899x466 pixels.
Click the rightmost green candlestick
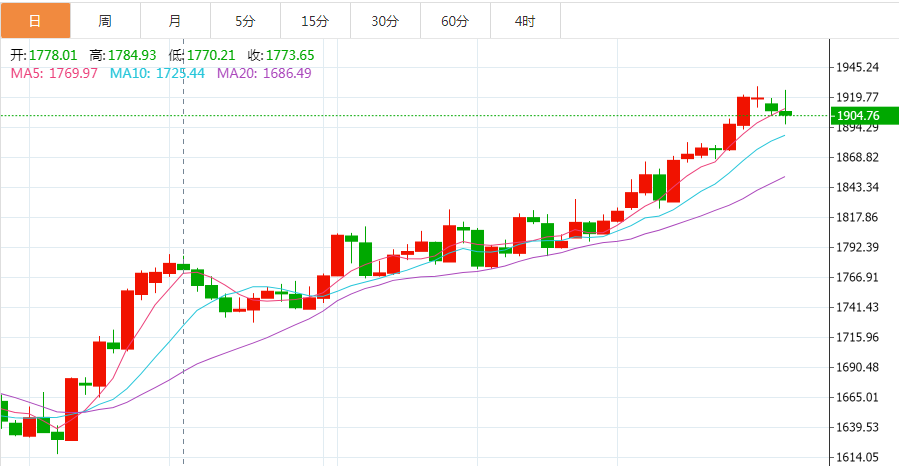(x=785, y=113)
